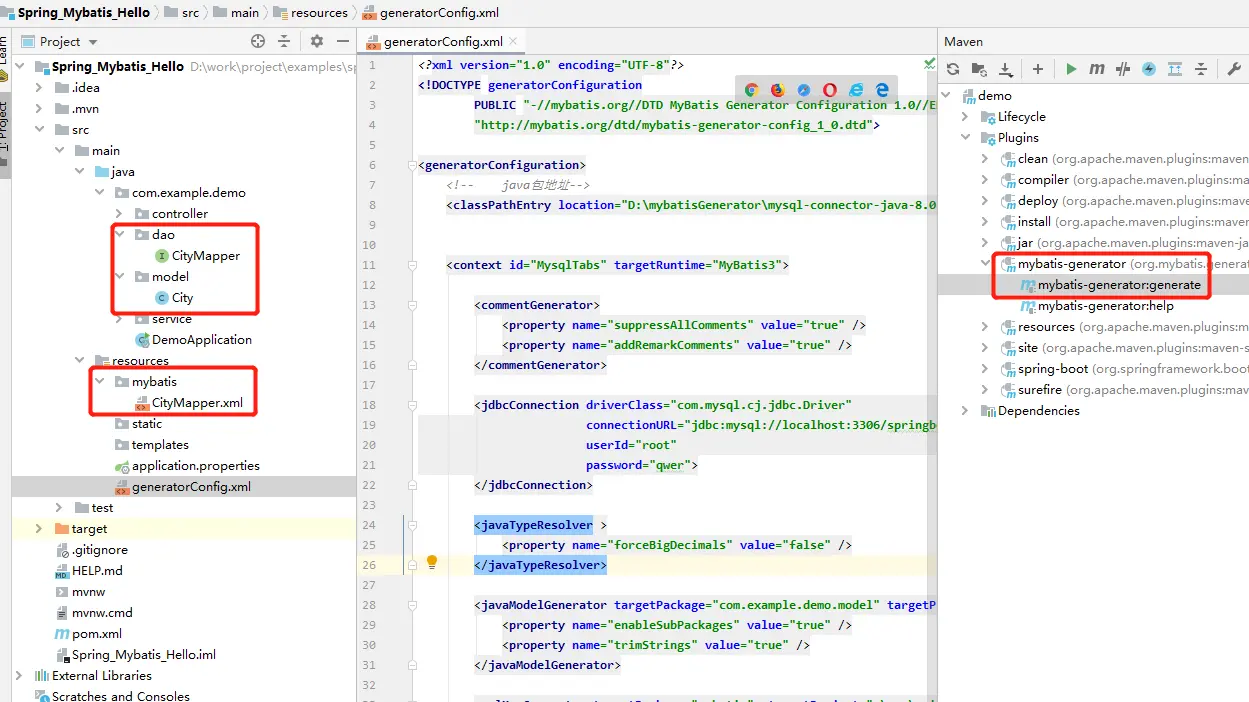
Task: Run Maven build with green play icon
Action: pos(1071,69)
